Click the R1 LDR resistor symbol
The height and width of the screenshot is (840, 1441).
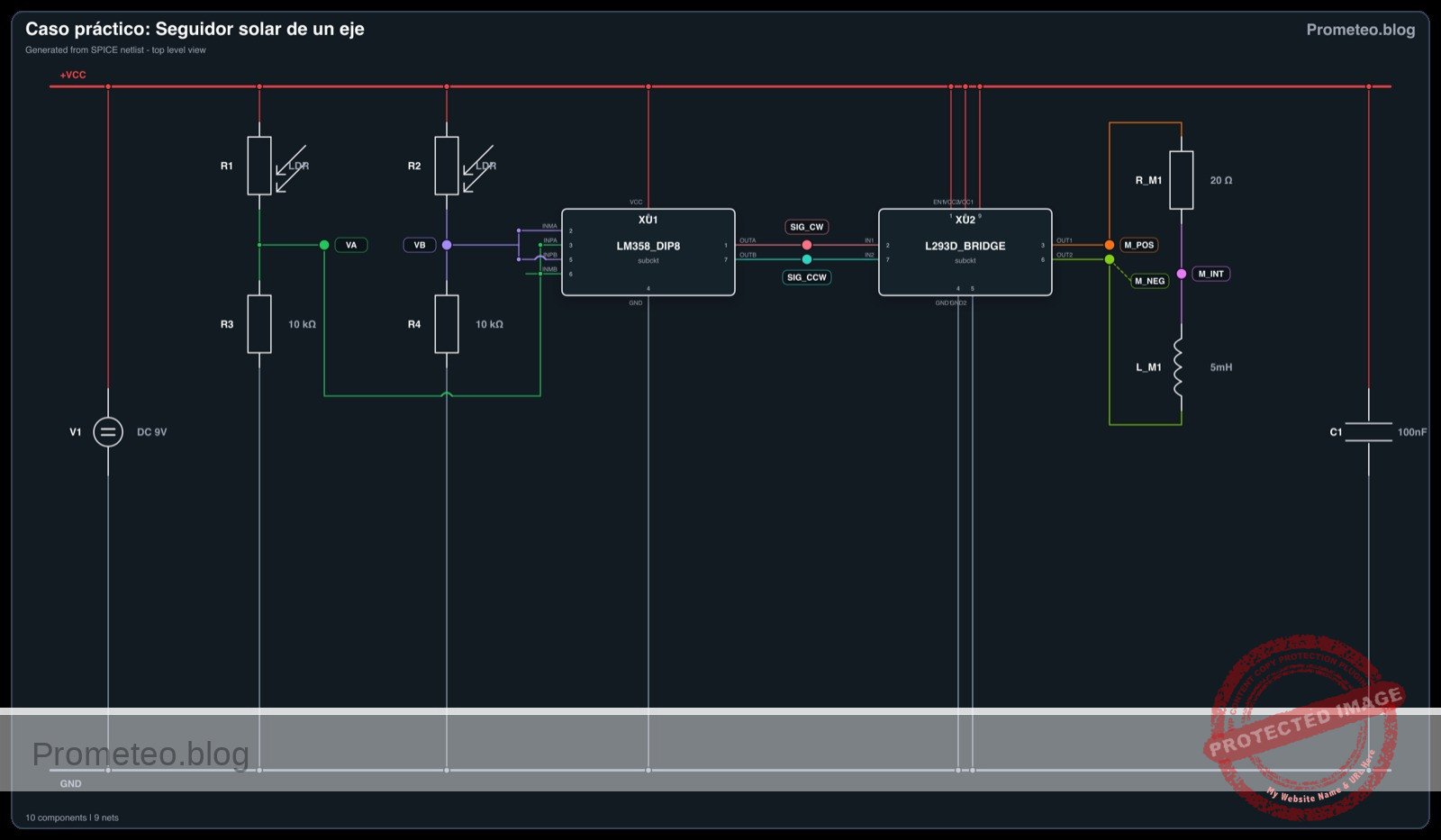point(259,166)
